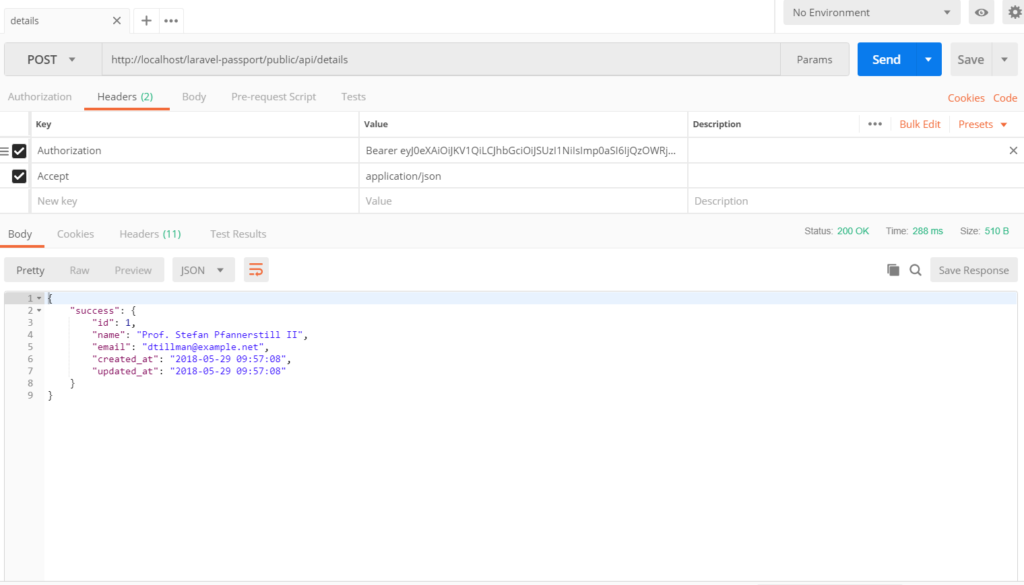Toggle line wrapping in the response viewer
1024x585 pixels.
(255, 269)
